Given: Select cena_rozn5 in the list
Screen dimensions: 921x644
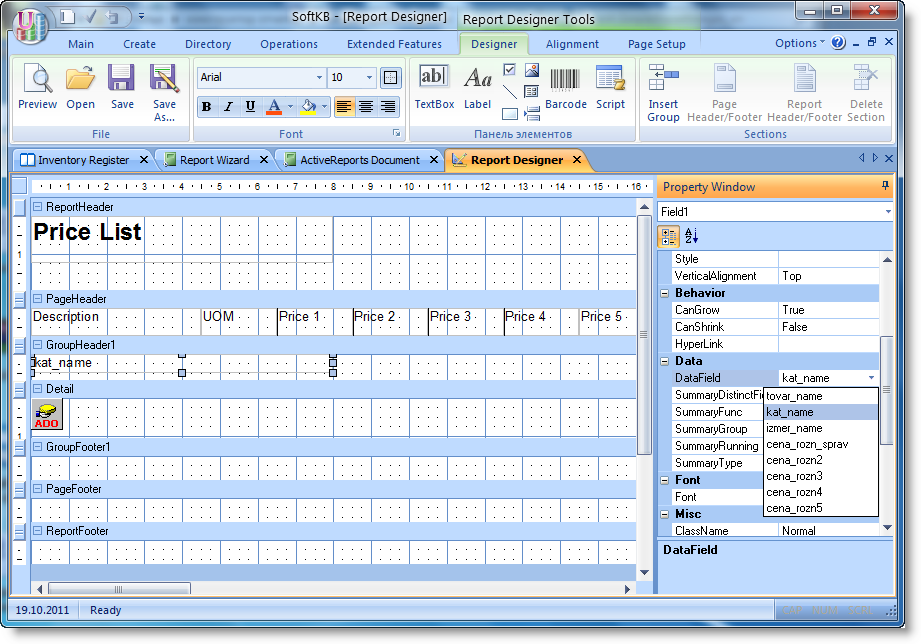Looking at the screenshot, I should pos(821,508).
